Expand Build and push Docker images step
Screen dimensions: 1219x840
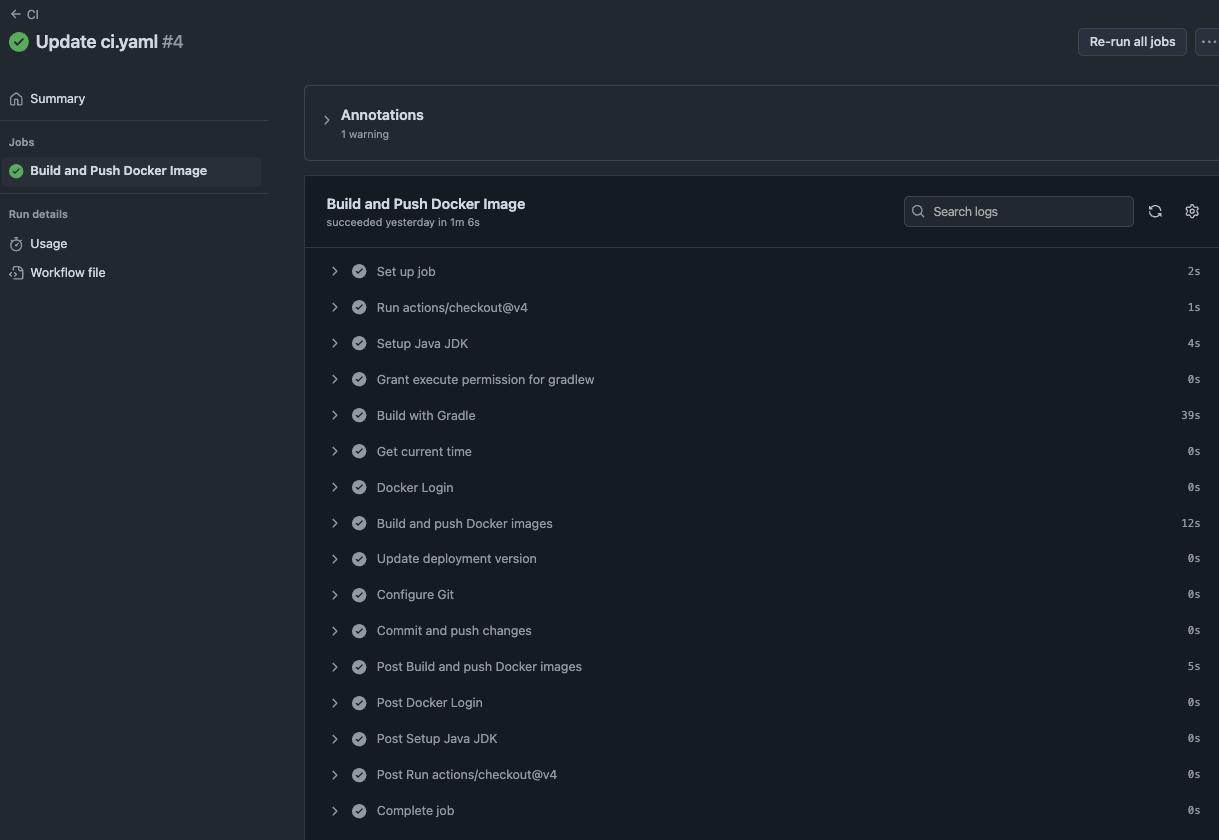335,523
